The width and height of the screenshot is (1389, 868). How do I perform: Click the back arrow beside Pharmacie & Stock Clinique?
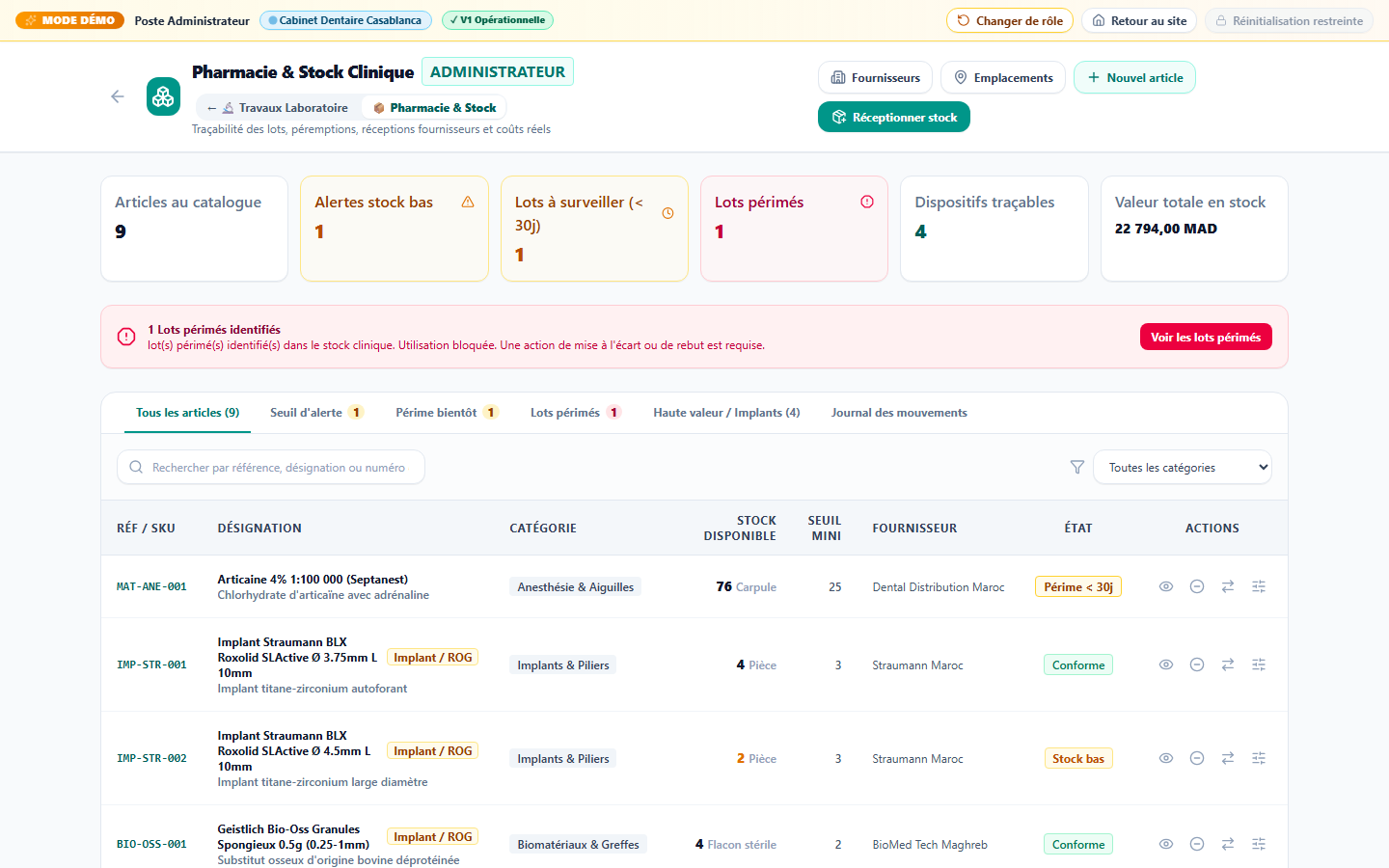click(x=118, y=96)
